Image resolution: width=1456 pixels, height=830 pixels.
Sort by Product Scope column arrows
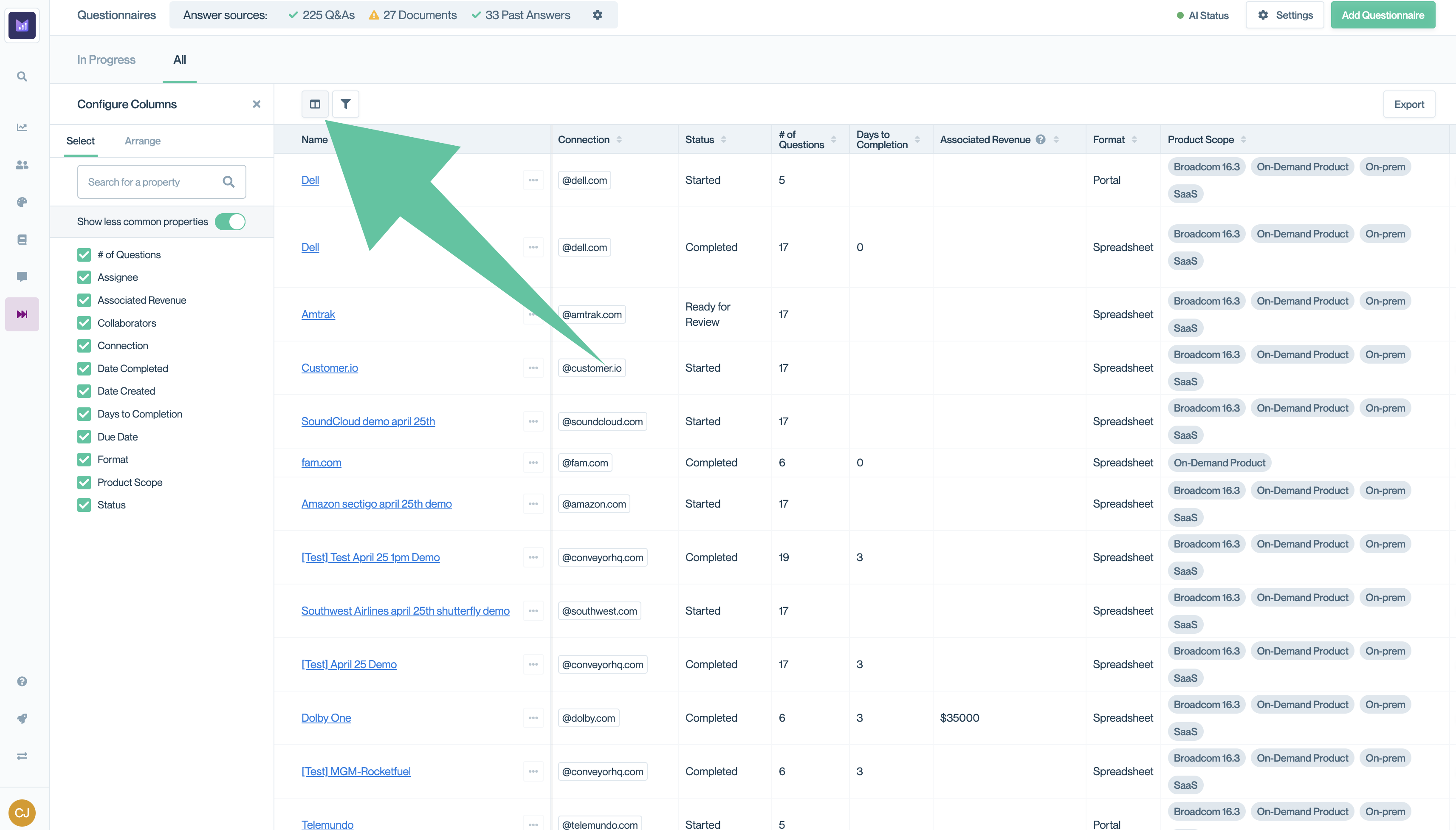[x=1244, y=139]
